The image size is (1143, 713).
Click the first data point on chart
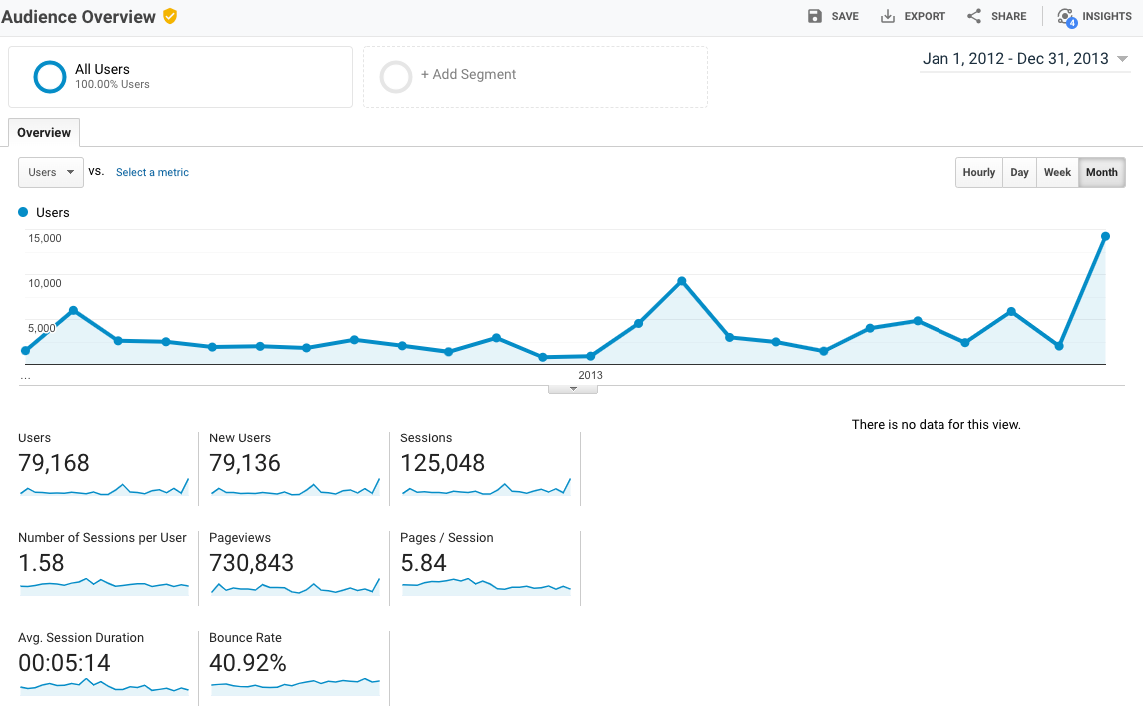point(26,351)
